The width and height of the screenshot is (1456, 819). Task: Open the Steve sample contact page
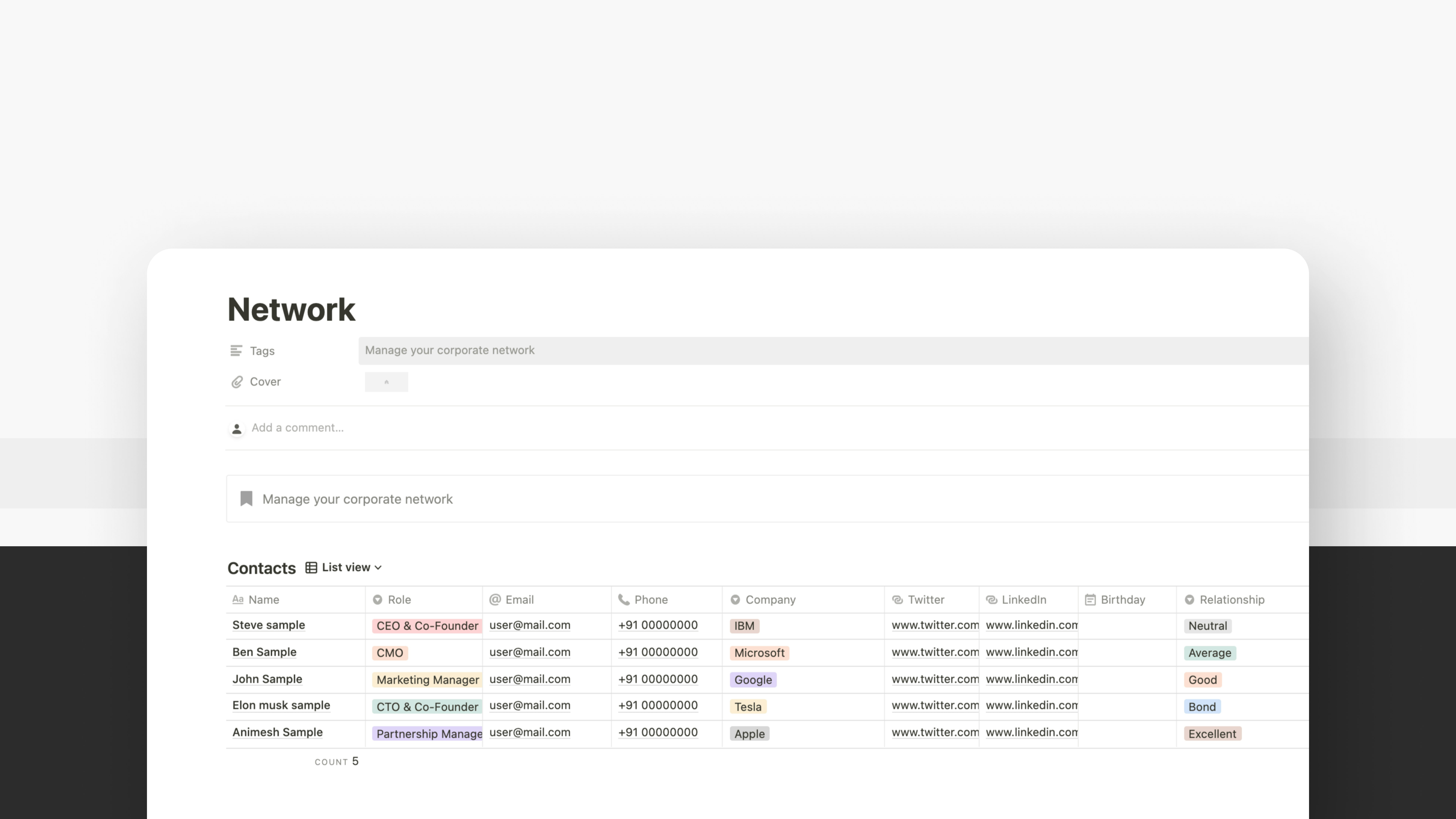(268, 625)
